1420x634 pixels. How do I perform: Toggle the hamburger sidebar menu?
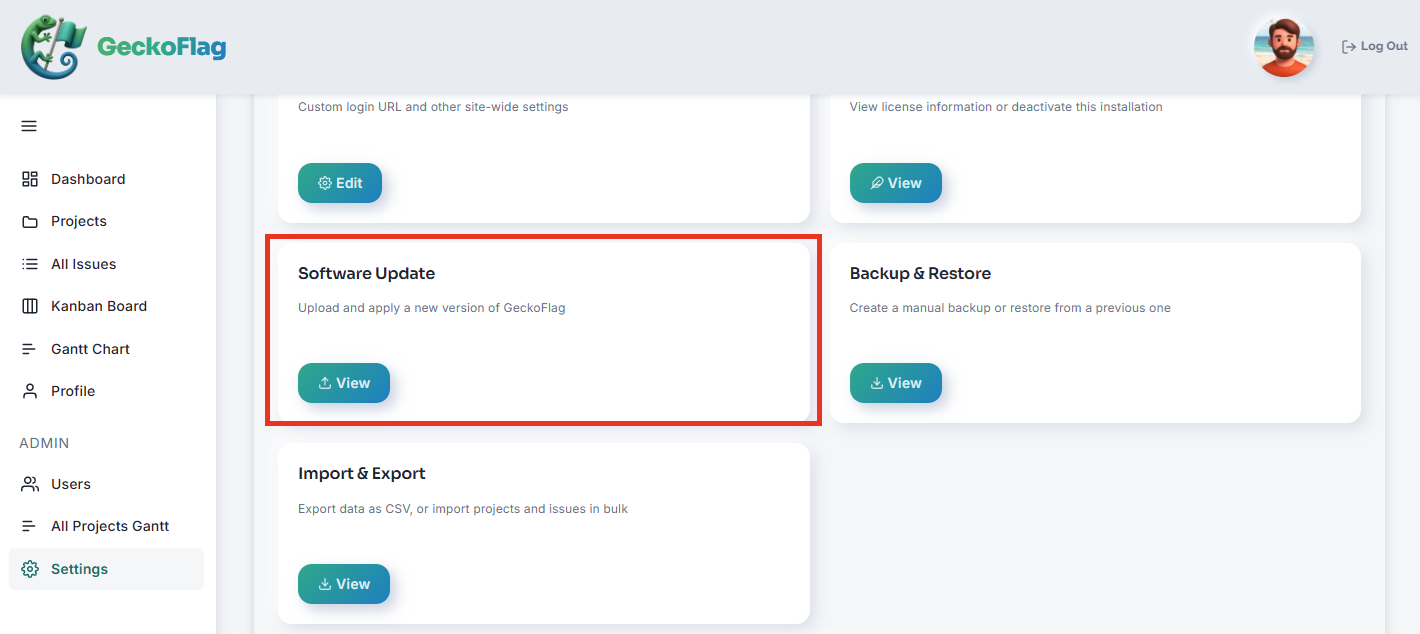29,126
